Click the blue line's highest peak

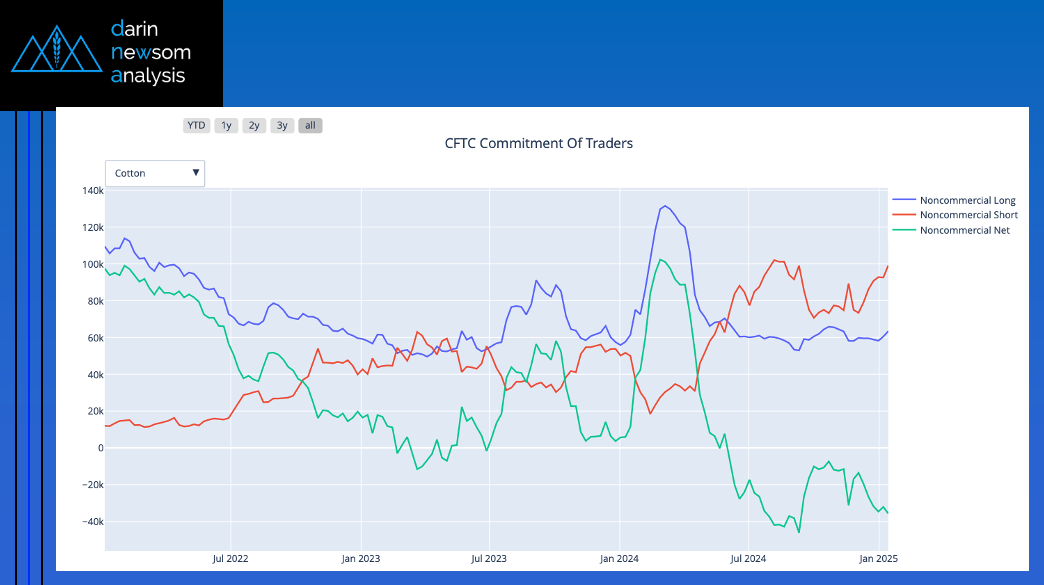click(665, 206)
